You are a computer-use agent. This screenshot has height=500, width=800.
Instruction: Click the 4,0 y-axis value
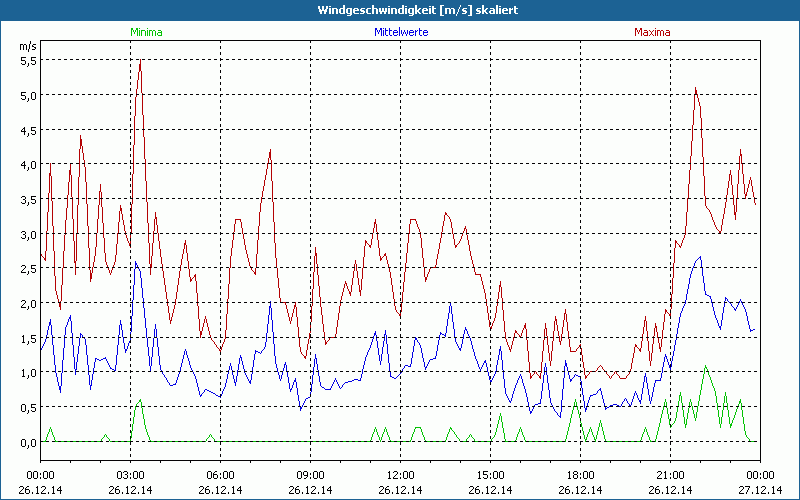pyautogui.click(x=29, y=165)
